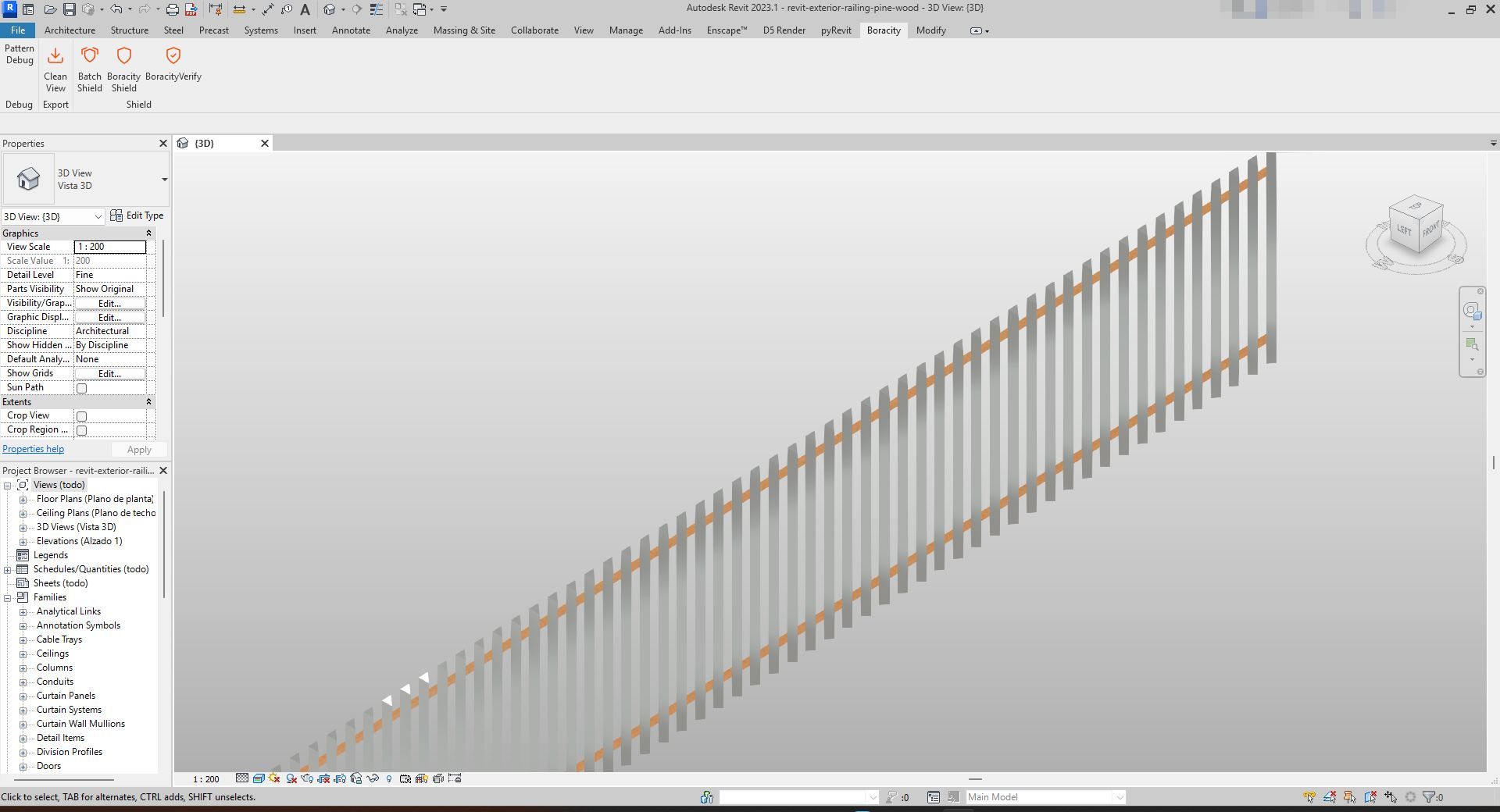Viewport: 1500px width, 812px height.
Task: Click the Undo arrow icon
Action: pyautogui.click(x=116, y=9)
